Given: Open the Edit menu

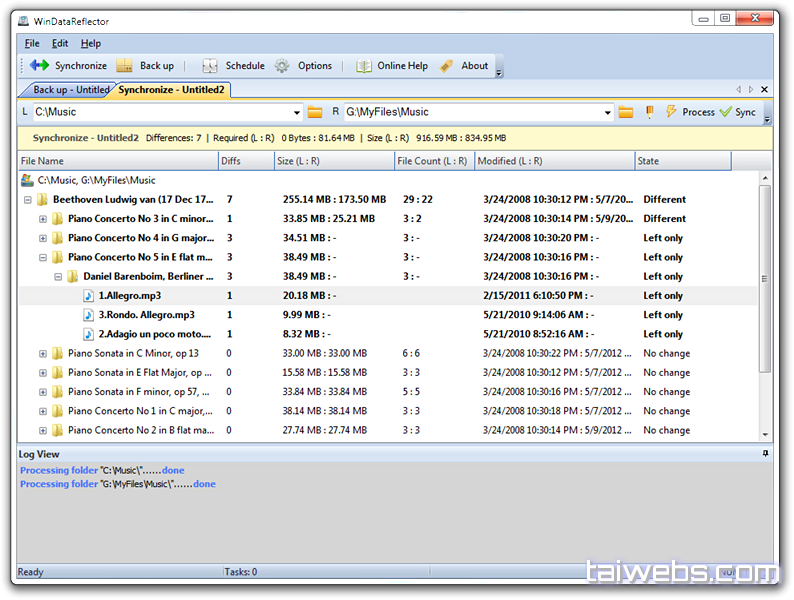Looking at the screenshot, I should coord(60,44).
